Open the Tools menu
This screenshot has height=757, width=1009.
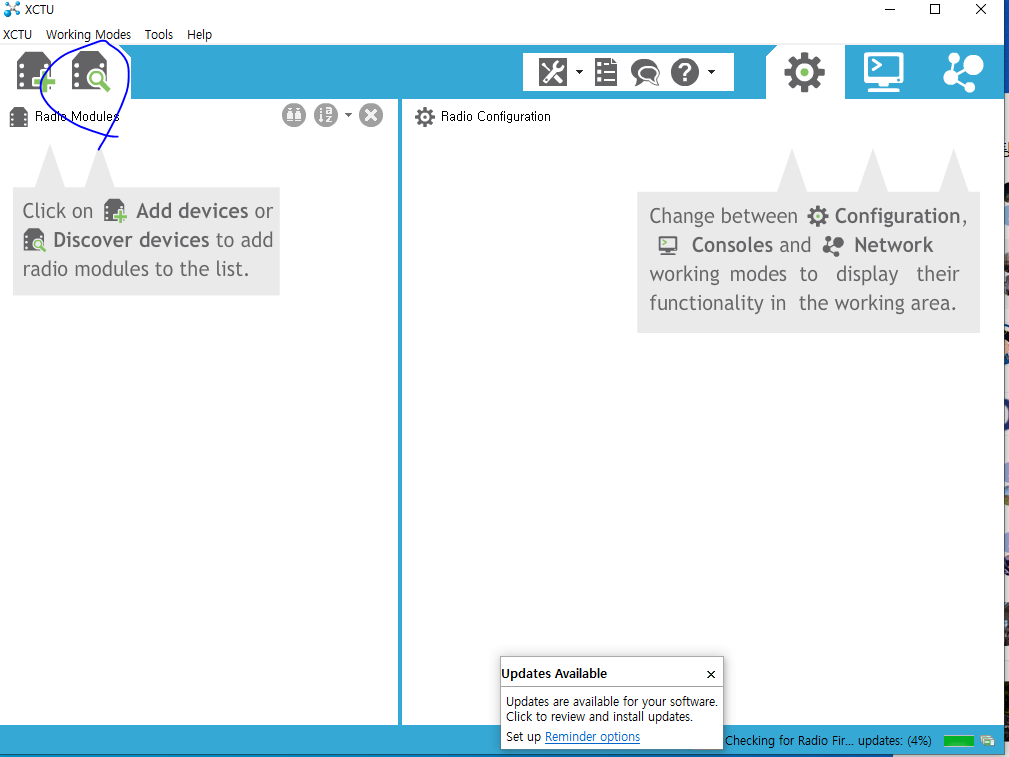click(x=159, y=35)
